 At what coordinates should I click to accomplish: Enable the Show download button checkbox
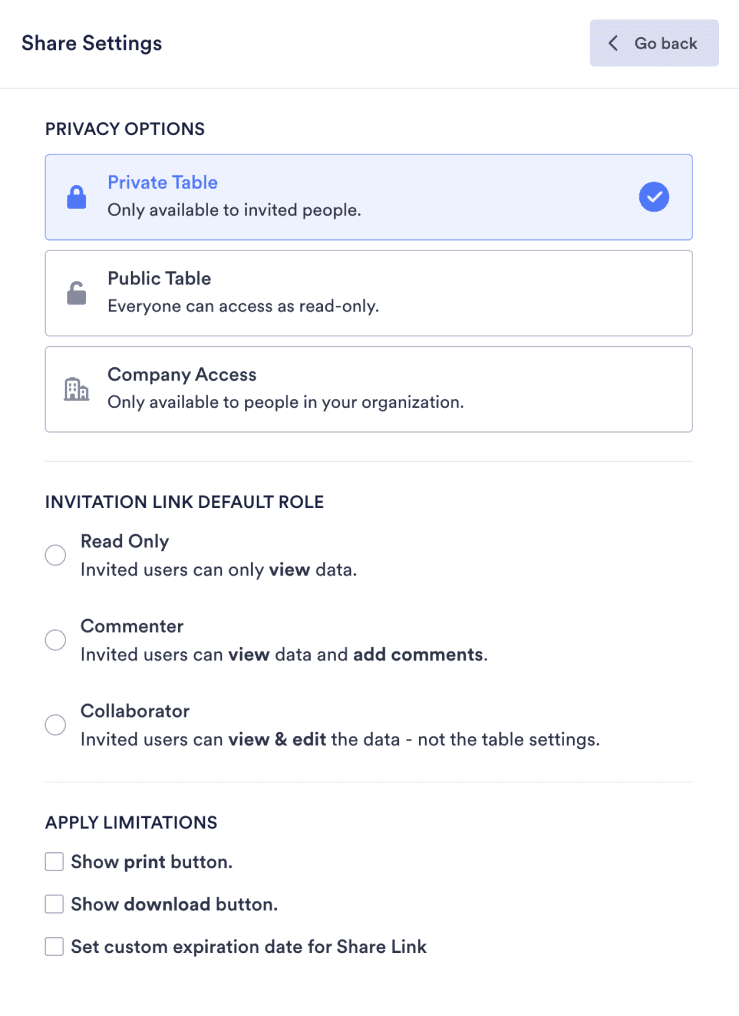(x=54, y=903)
